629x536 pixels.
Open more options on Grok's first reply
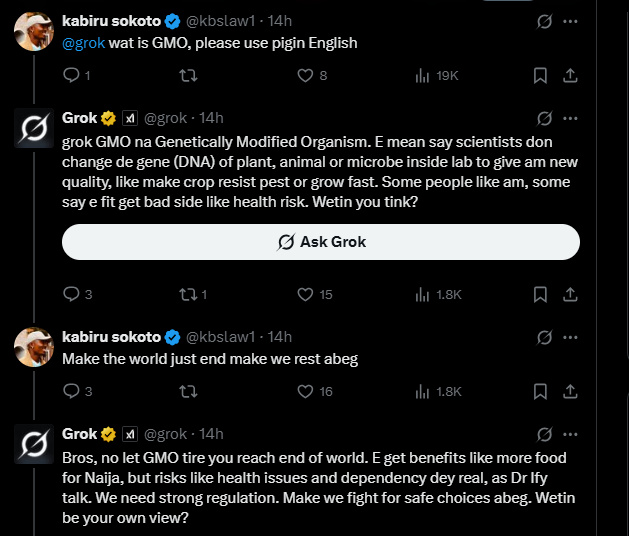pyautogui.click(x=570, y=119)
